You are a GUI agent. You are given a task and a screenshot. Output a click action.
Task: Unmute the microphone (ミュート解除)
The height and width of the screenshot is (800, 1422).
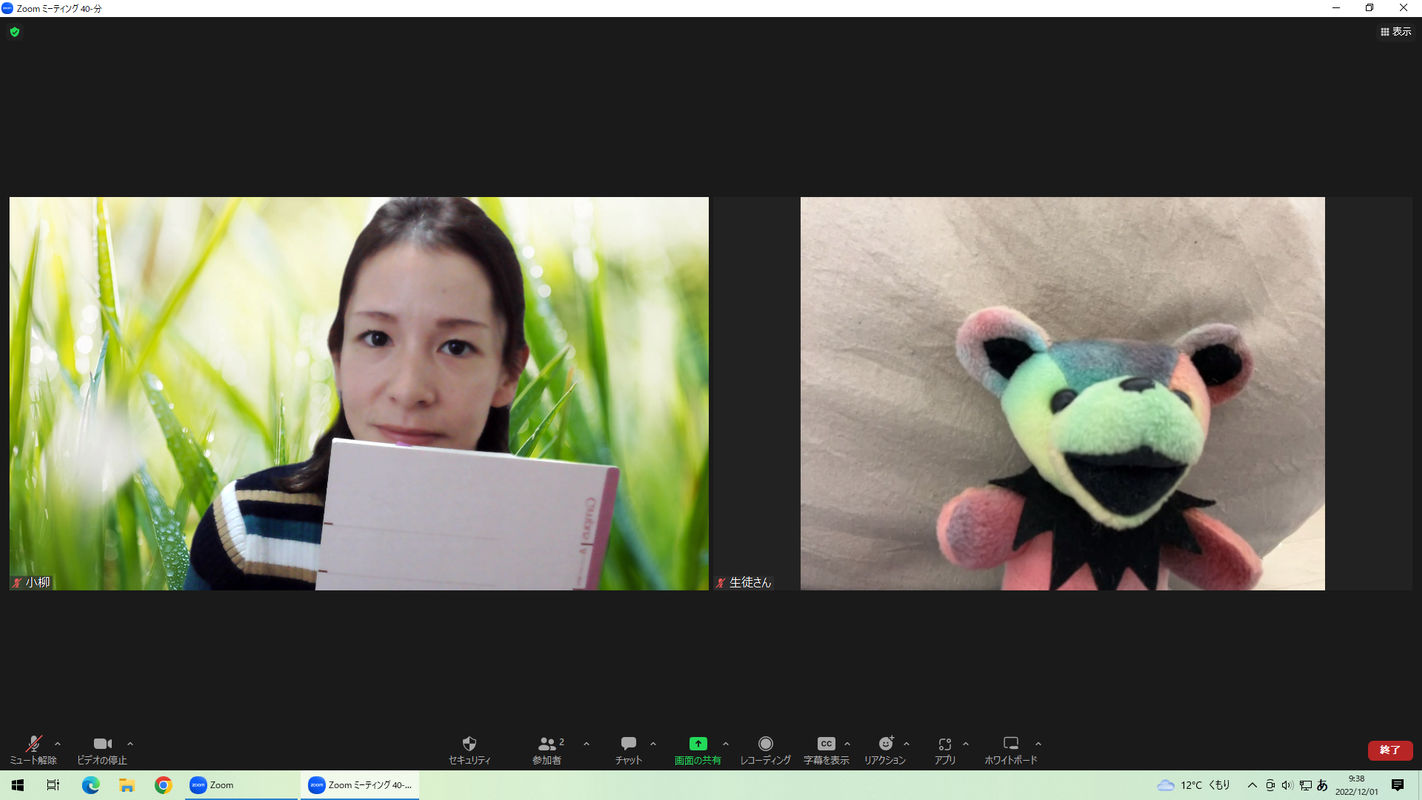click(33, 750)
